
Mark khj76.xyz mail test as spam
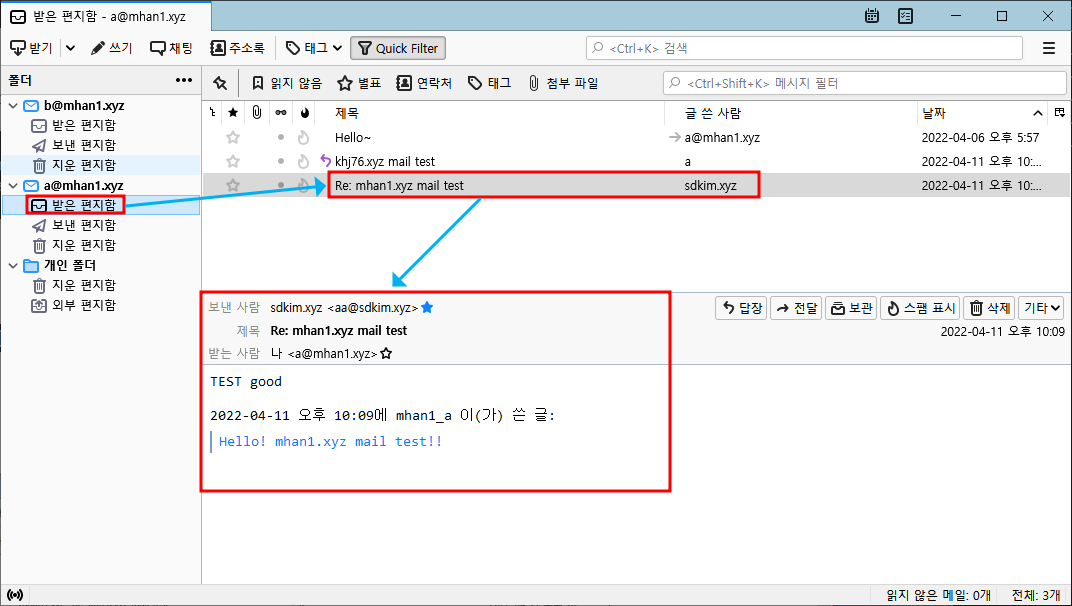pos(304,161)
